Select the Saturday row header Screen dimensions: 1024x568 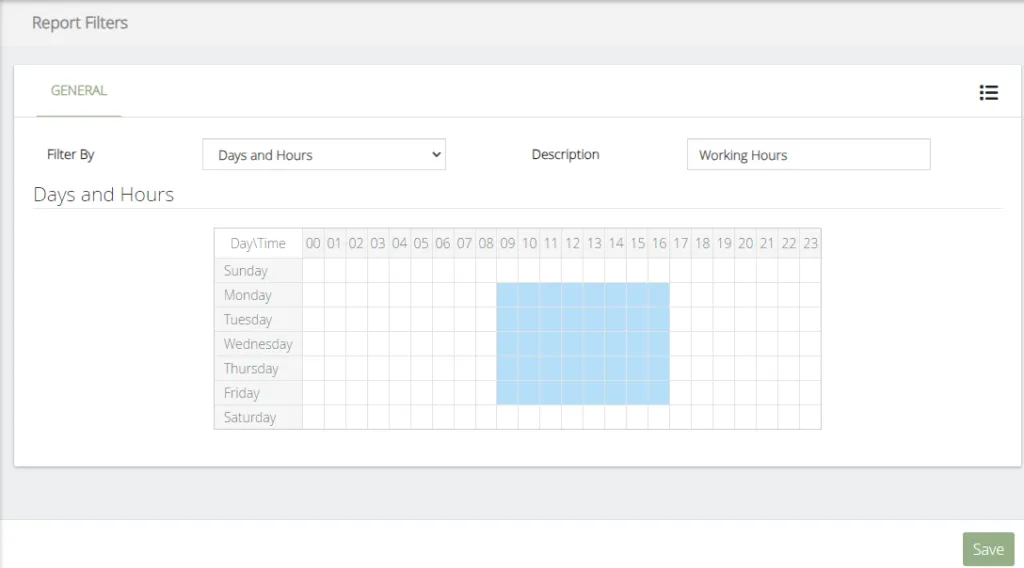259,417
